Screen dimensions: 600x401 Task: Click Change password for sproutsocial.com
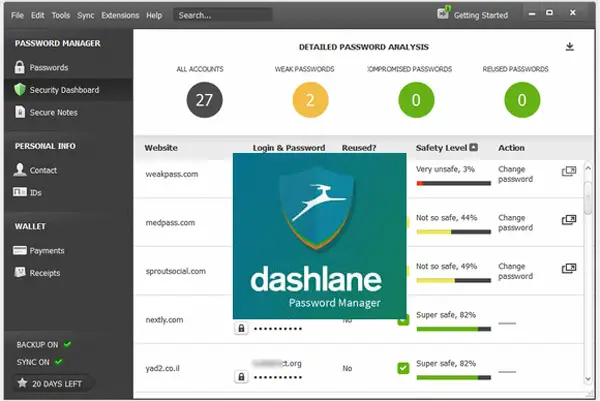tap(515, 271)
